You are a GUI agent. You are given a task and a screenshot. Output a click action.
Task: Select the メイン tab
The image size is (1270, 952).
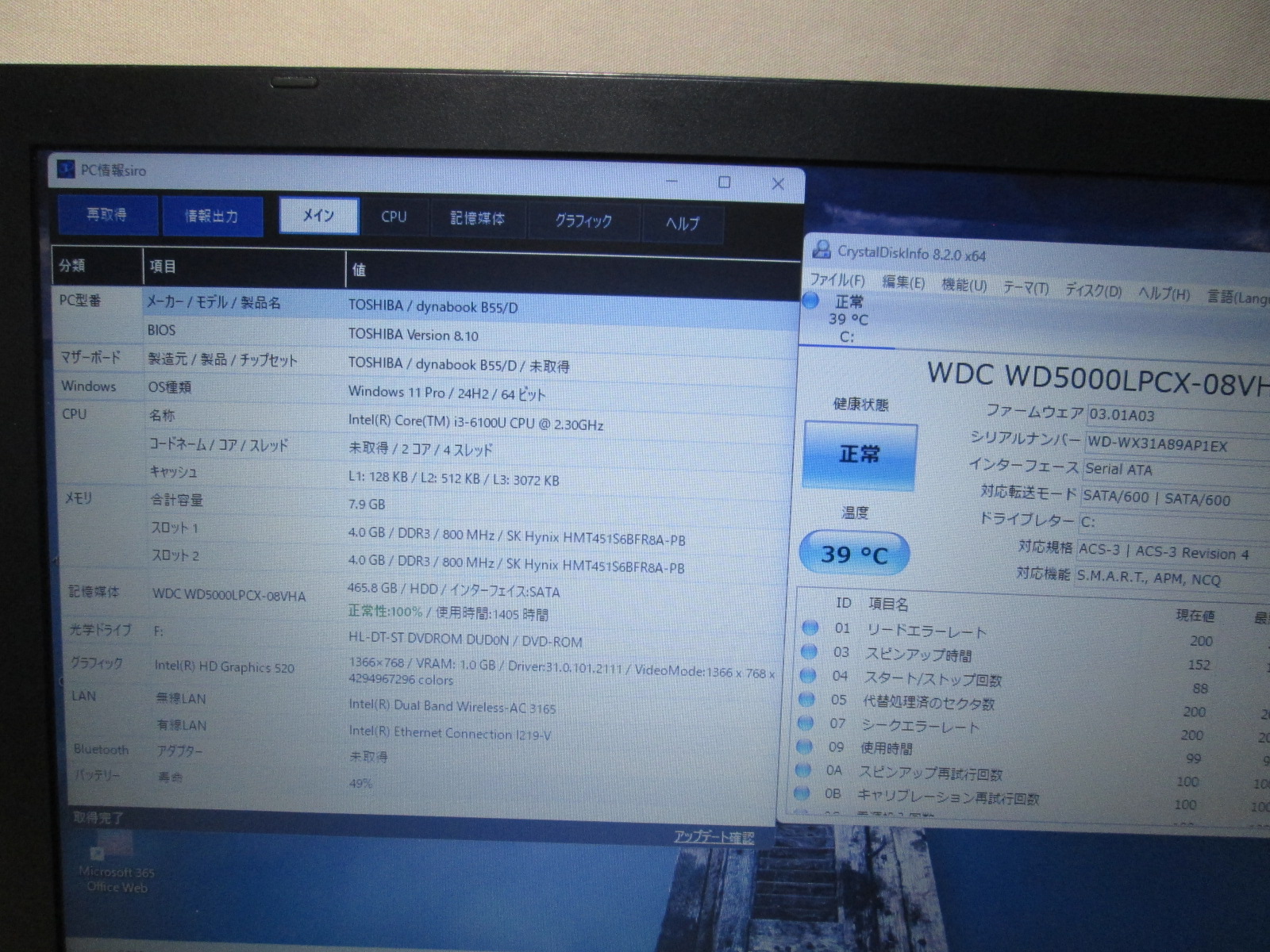[x=319, y=216]
